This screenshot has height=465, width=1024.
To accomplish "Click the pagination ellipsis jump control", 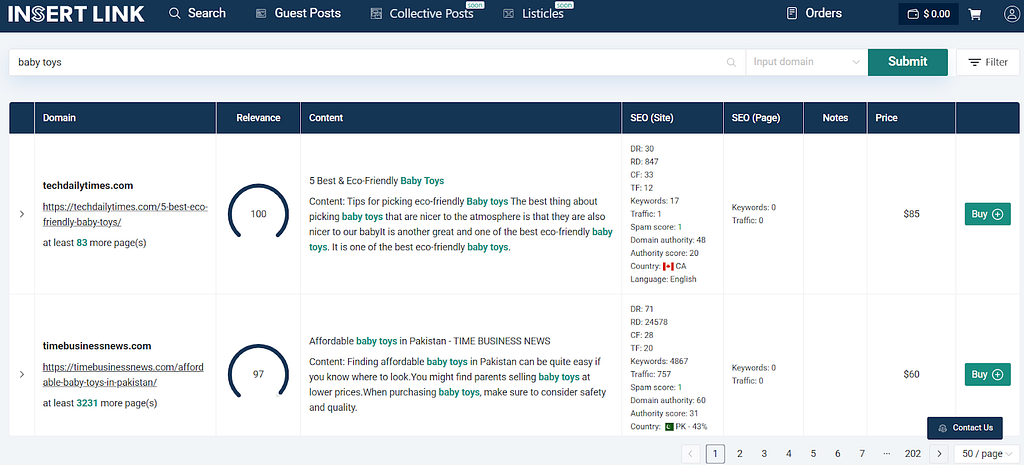I will click(x=886, y=453).
